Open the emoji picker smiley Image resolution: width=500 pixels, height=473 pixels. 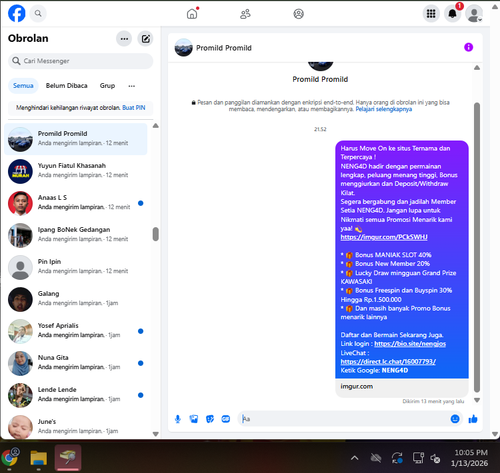[x=455, y=419]
